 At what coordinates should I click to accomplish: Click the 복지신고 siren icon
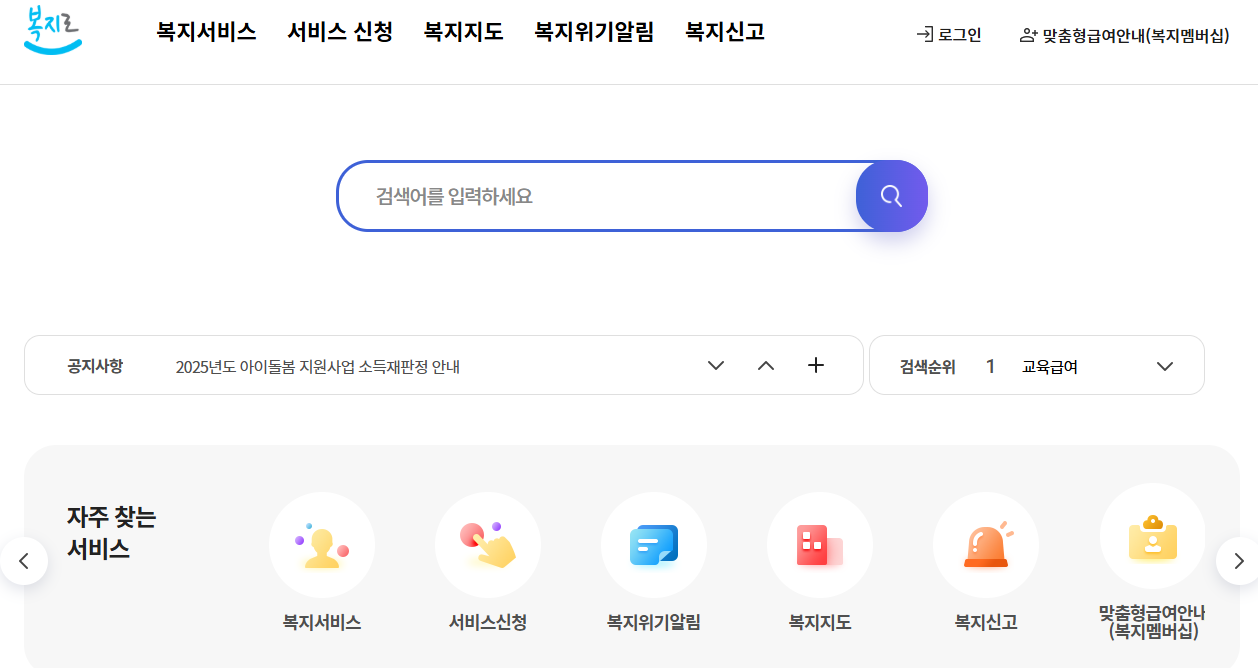[986, 545]
